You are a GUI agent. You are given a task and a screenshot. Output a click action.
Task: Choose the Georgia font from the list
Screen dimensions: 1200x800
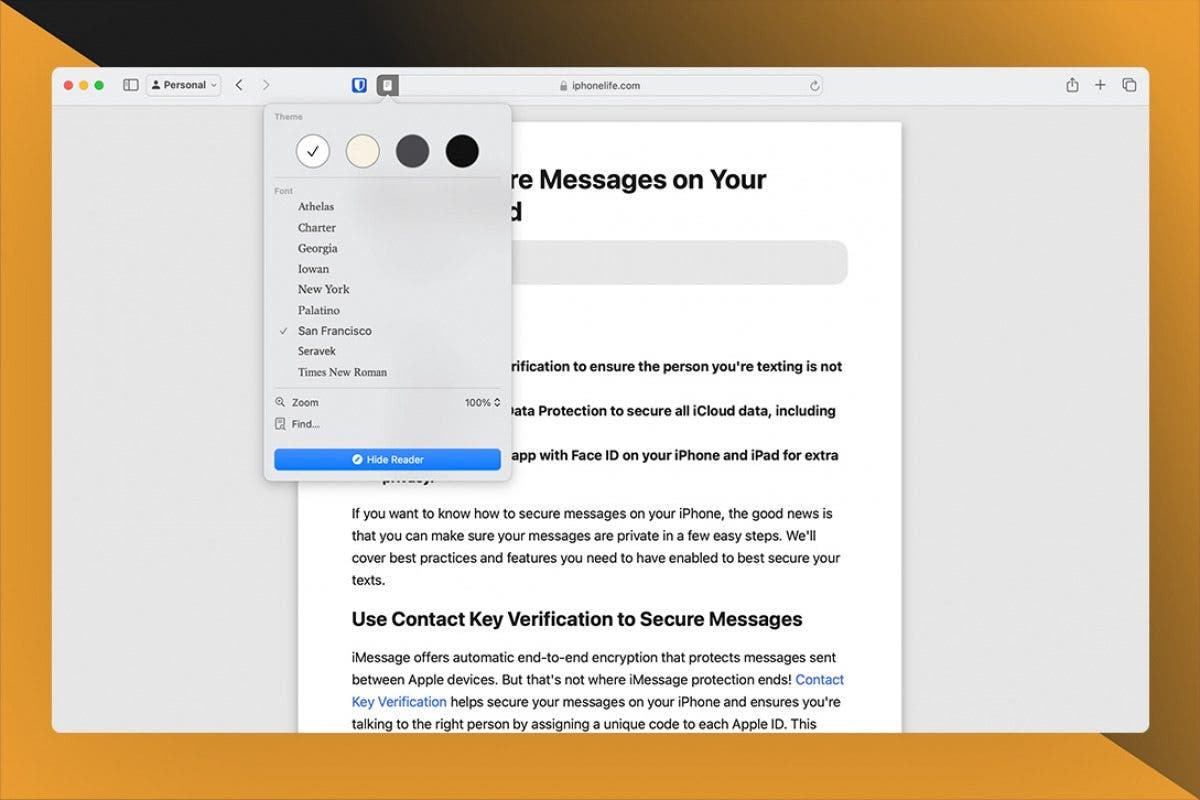317,248
